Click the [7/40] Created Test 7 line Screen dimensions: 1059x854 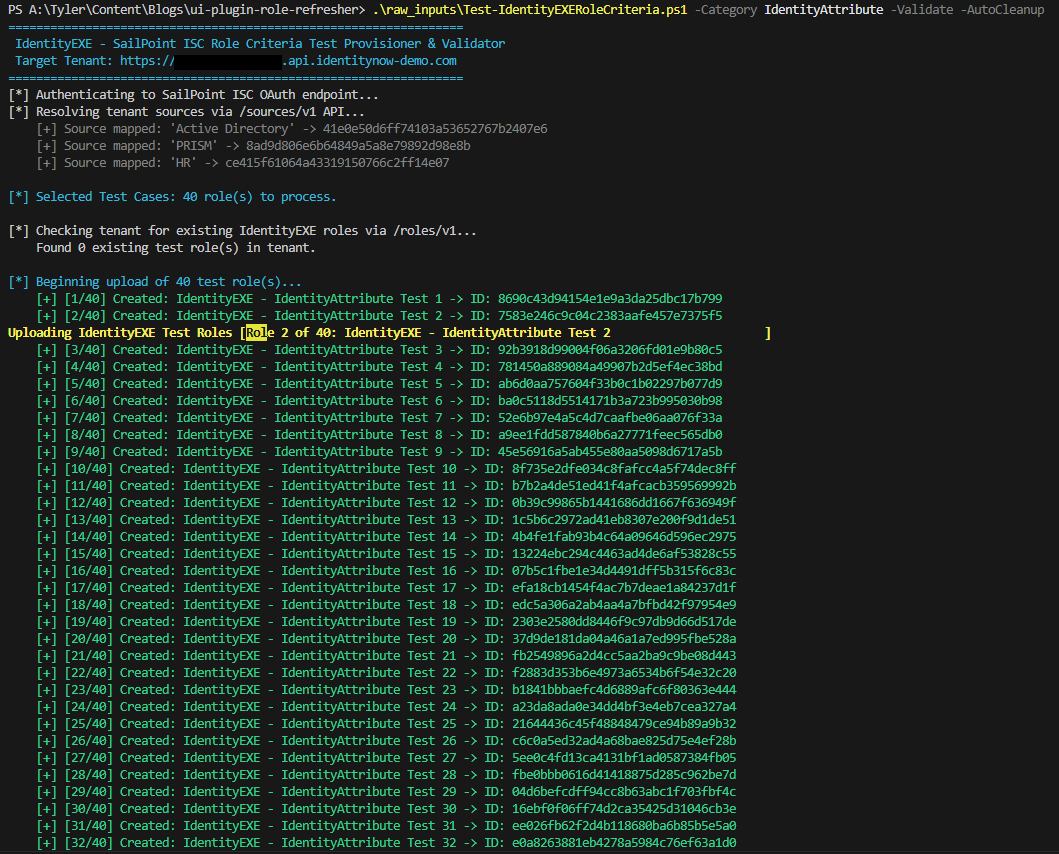[380, 418]
